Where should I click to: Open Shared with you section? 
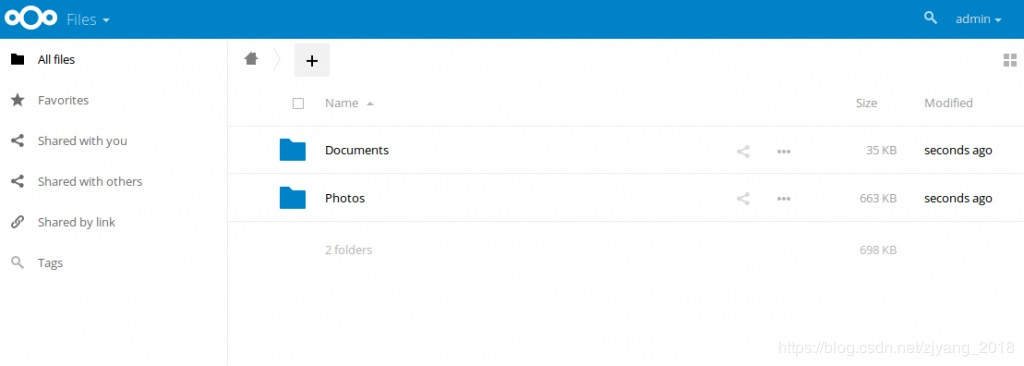click(x=82, y=141)
